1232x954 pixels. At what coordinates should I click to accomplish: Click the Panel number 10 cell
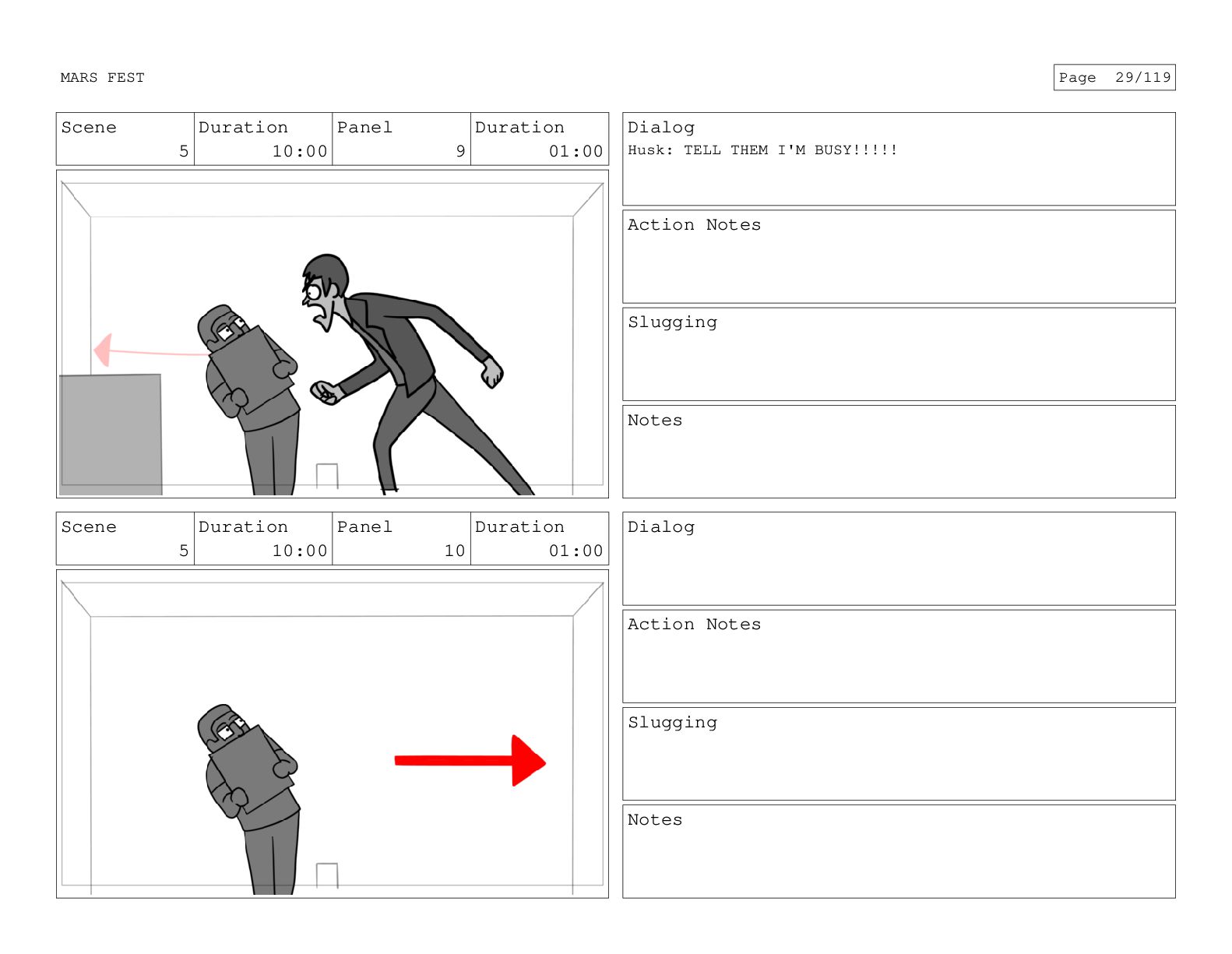402,538
